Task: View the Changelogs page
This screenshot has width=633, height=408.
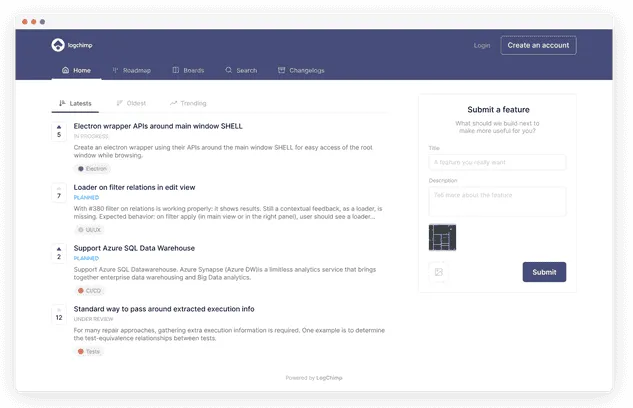Action: tap(301, 70)
